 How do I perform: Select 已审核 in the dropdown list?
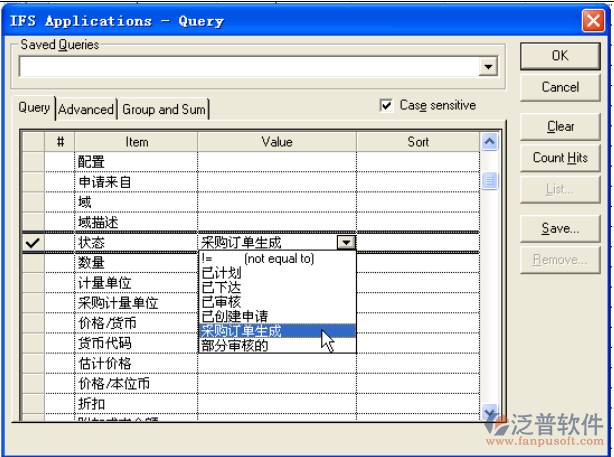(278, 302)
